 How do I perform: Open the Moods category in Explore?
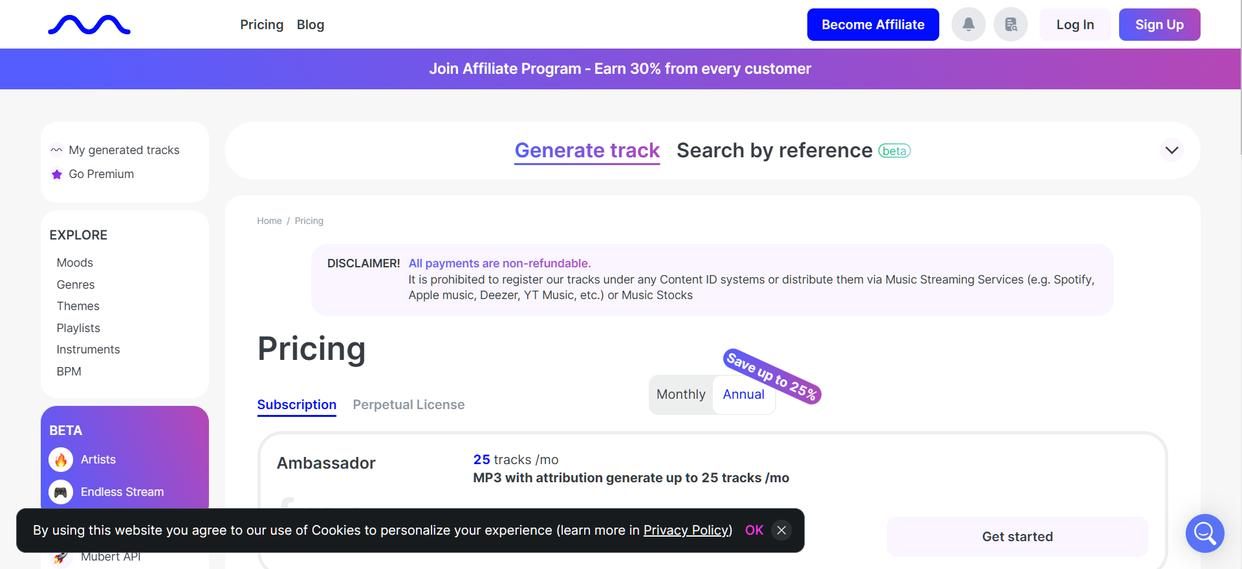coord(75,263)
